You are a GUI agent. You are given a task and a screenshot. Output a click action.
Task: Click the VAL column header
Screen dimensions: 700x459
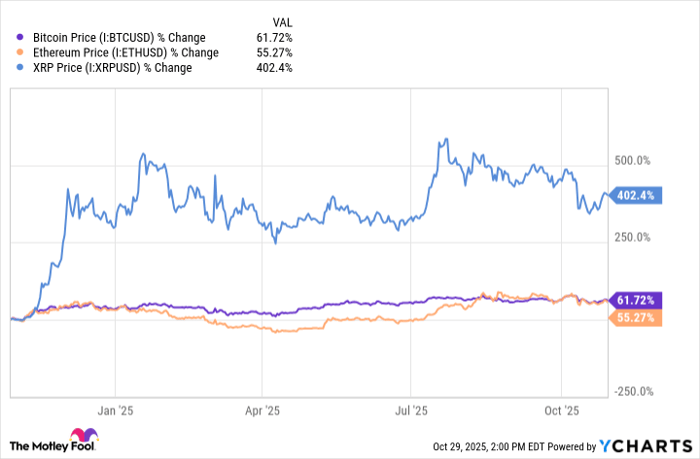tap(283, 21)
